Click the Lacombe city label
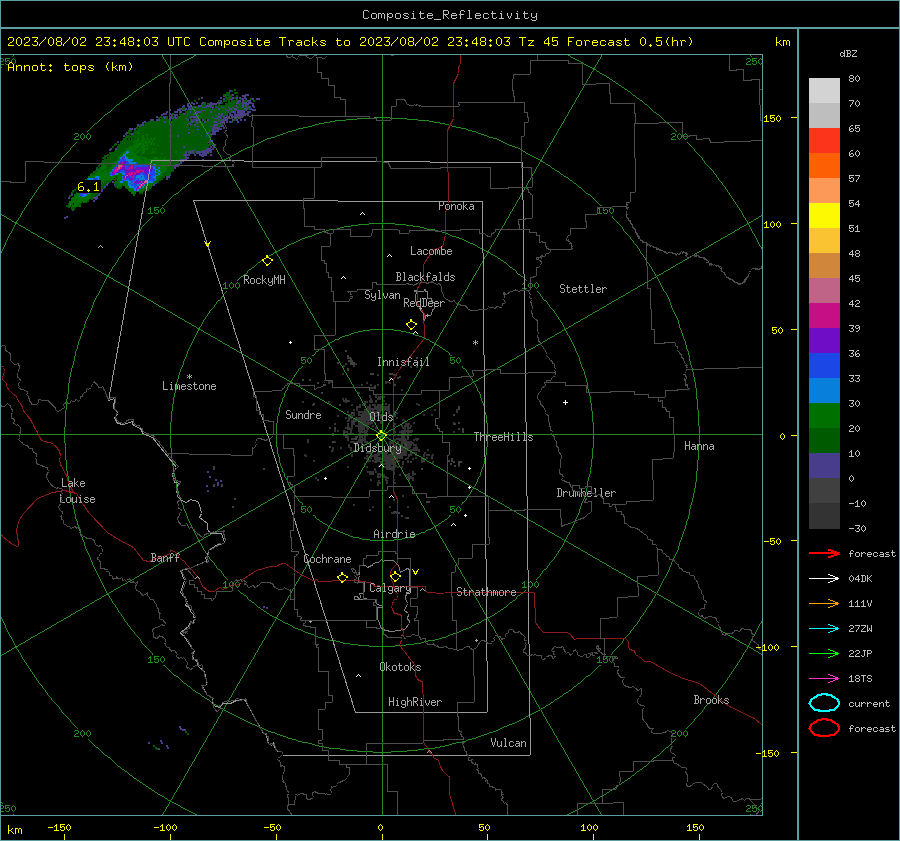900x841 pixels. 431,251
